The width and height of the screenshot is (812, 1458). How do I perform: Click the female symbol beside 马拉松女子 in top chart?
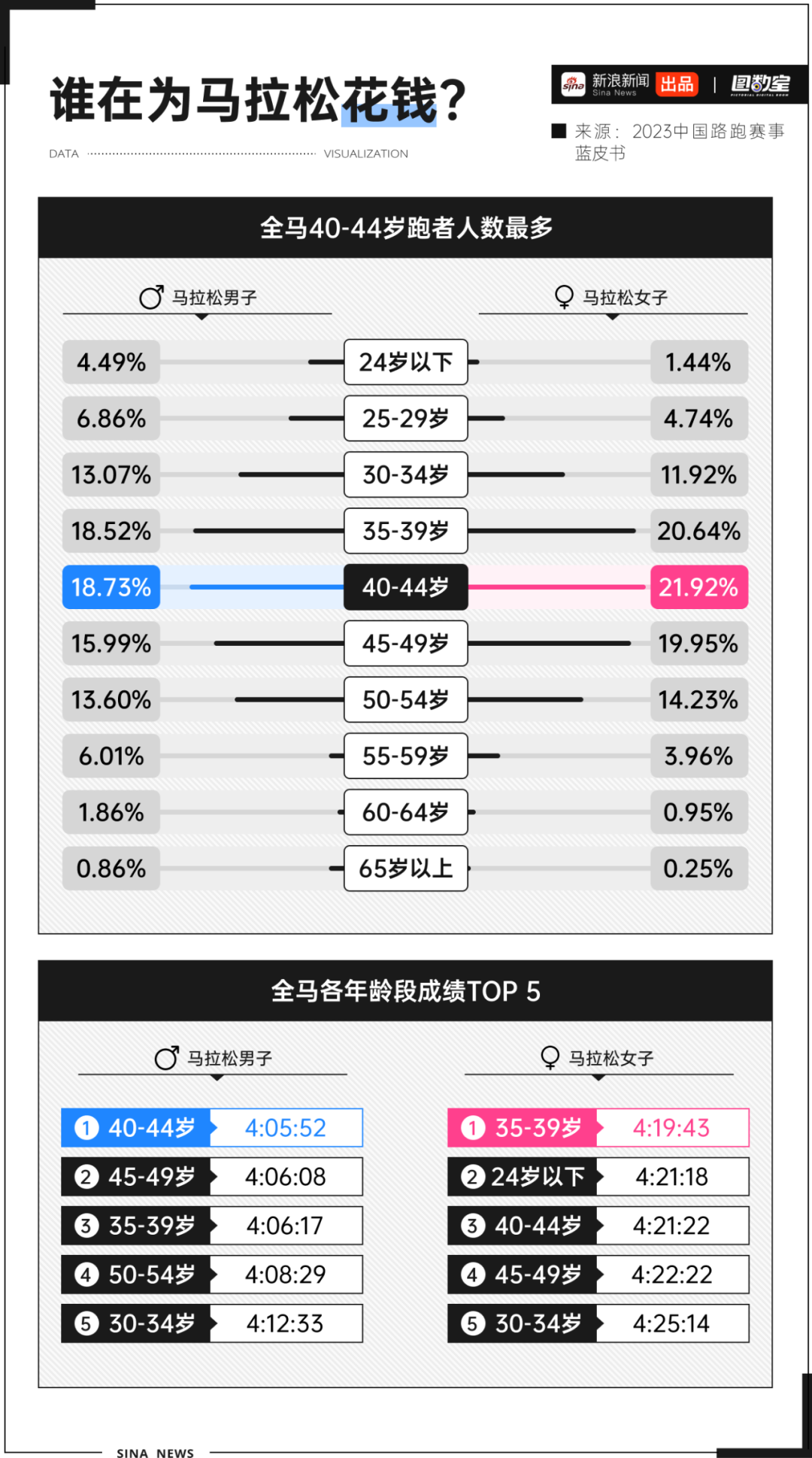564,297
